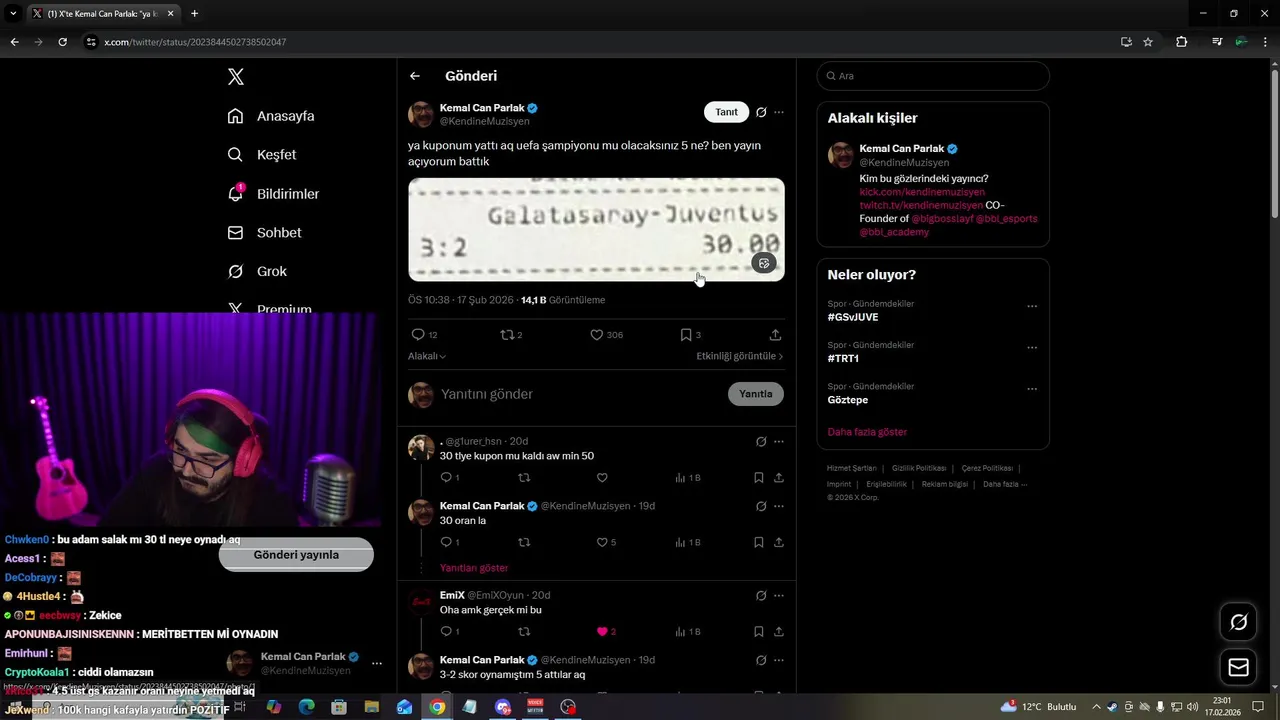Like the '30 oran la' reply
The image size is (1280, 720).
point(602,542)
